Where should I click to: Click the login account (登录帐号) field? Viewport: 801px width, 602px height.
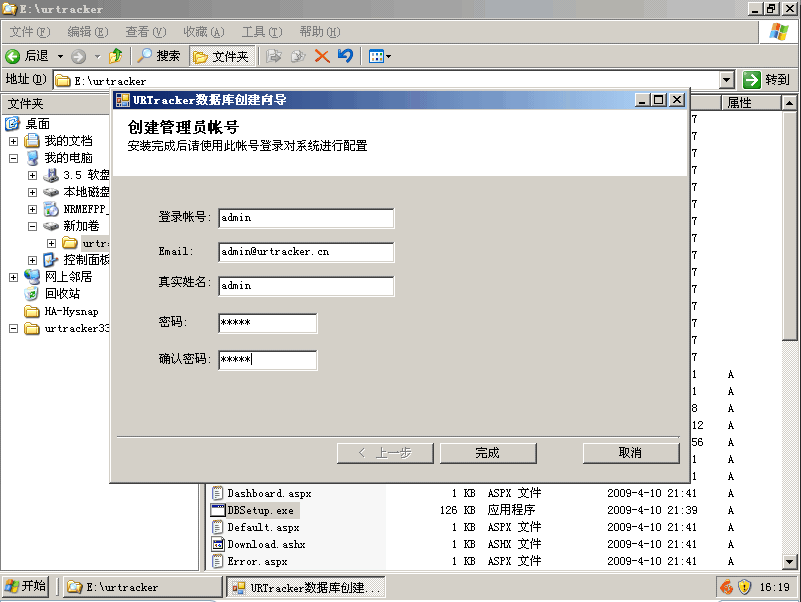click(x=306, y=218)
